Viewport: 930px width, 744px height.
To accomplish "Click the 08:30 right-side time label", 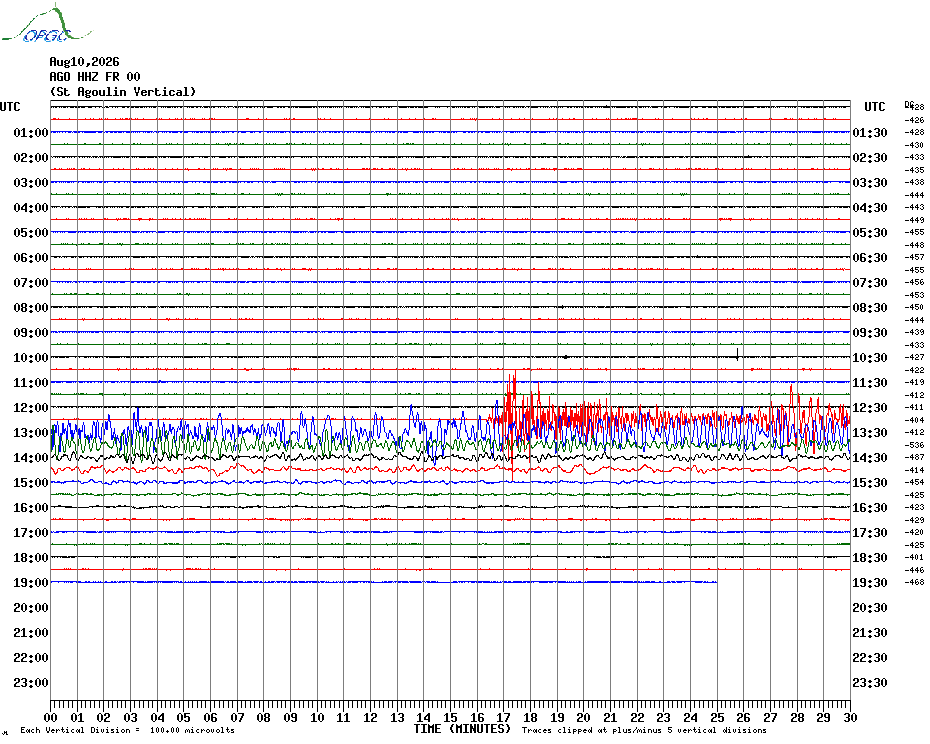I will tap(870, 307).
